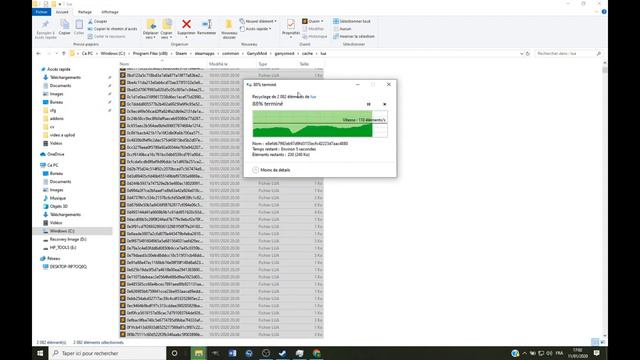The image size is (640, 360).
Task: Click Coller le raccourci
Action: [107, 36]
